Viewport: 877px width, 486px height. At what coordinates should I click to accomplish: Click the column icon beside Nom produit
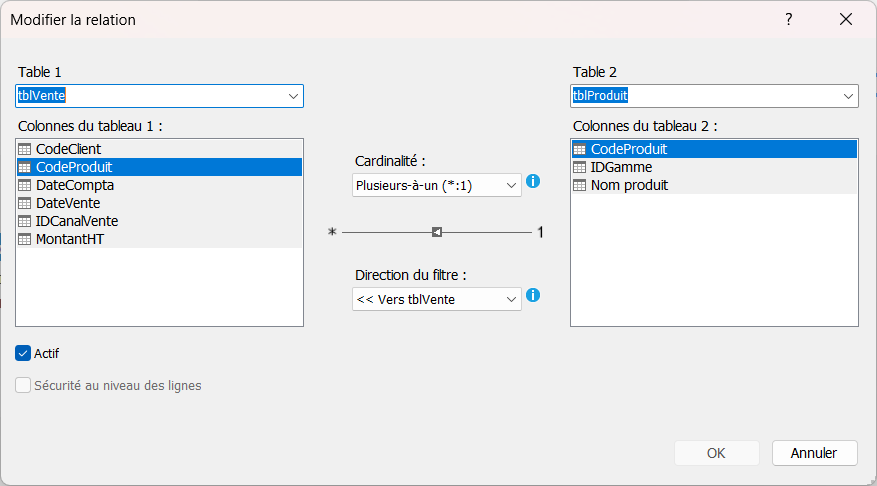(x=579, y=185)
